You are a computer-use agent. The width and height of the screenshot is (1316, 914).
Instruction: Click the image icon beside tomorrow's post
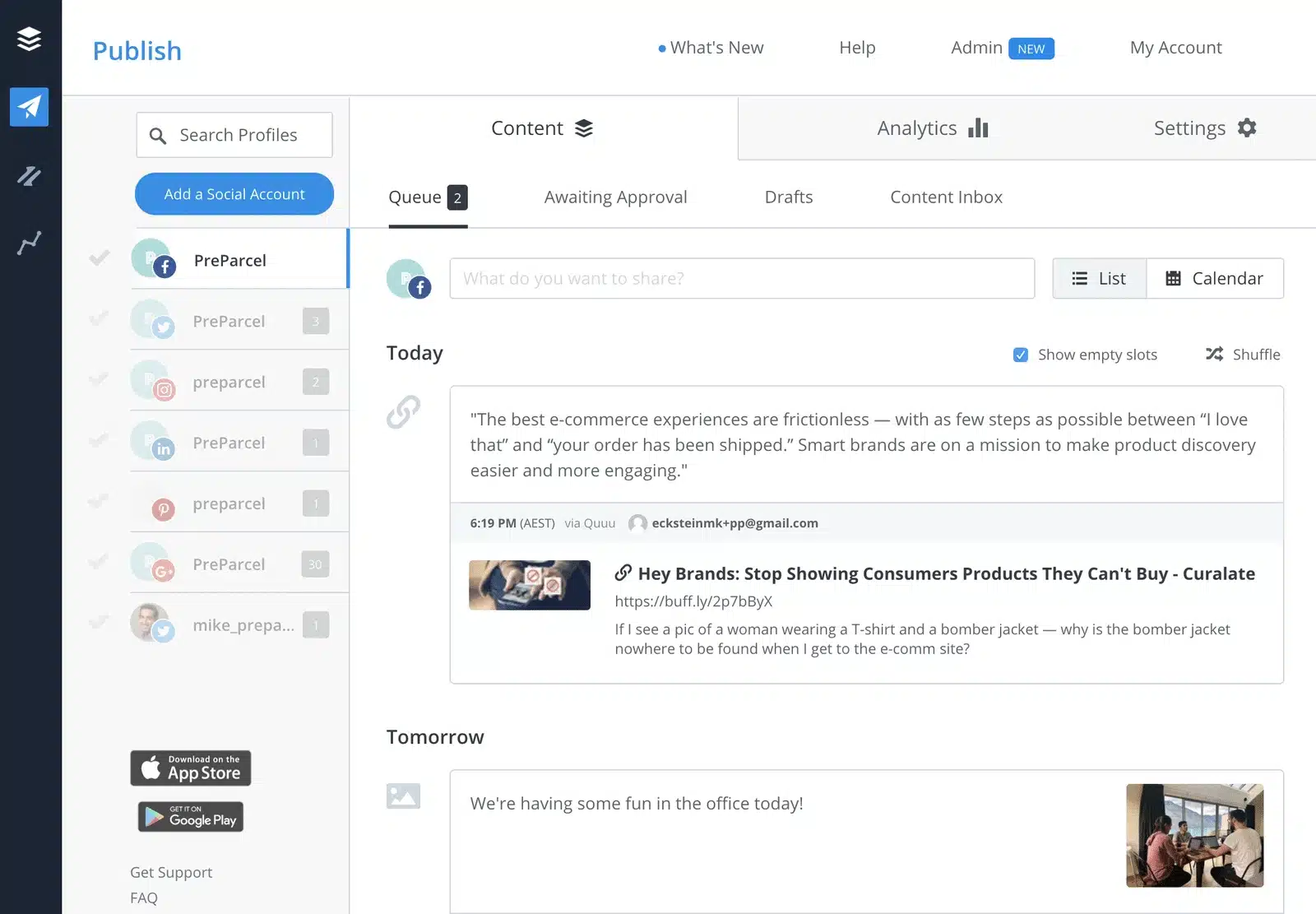tap(403, 796)
